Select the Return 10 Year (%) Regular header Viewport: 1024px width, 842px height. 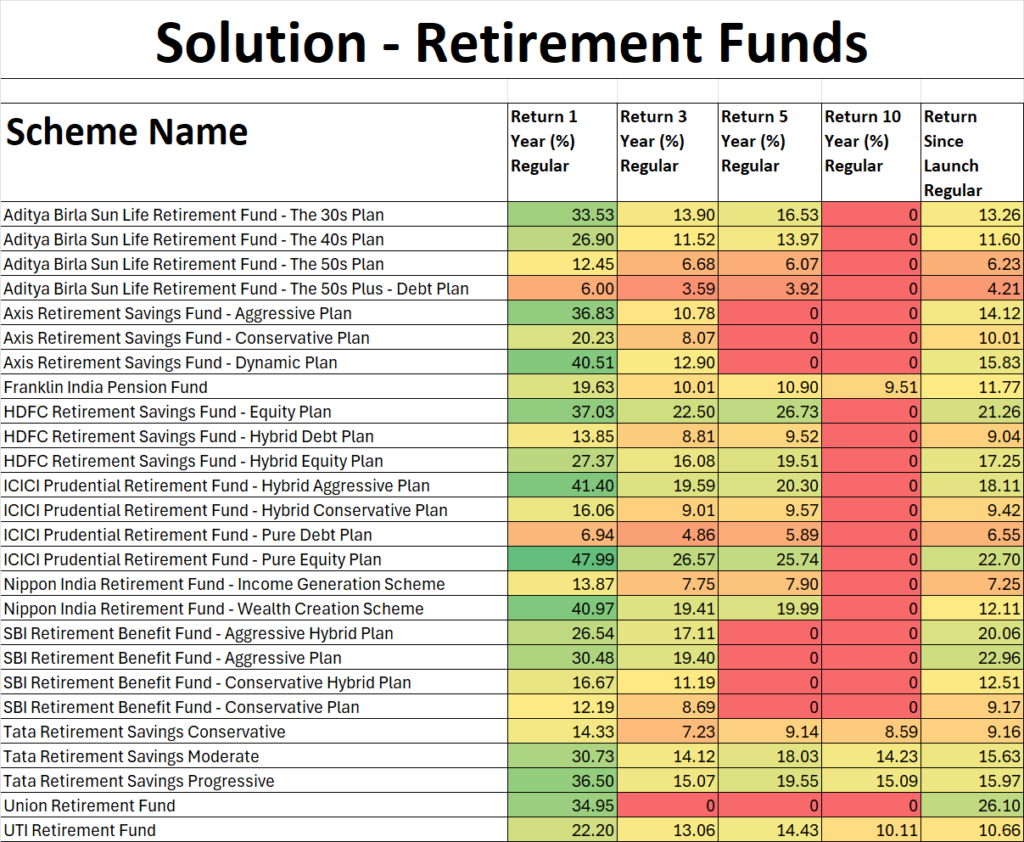(x=871, y=152)
